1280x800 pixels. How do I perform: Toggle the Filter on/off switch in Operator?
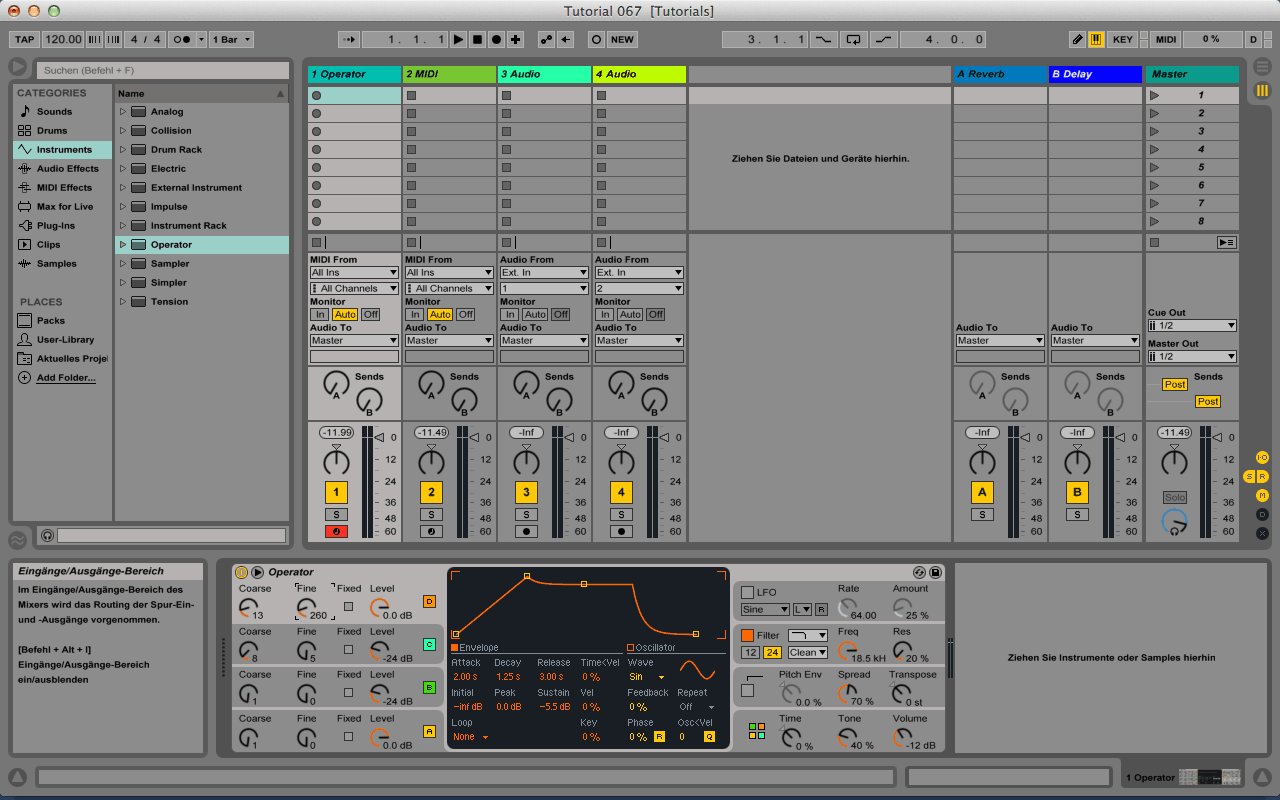tap(747, 635)
